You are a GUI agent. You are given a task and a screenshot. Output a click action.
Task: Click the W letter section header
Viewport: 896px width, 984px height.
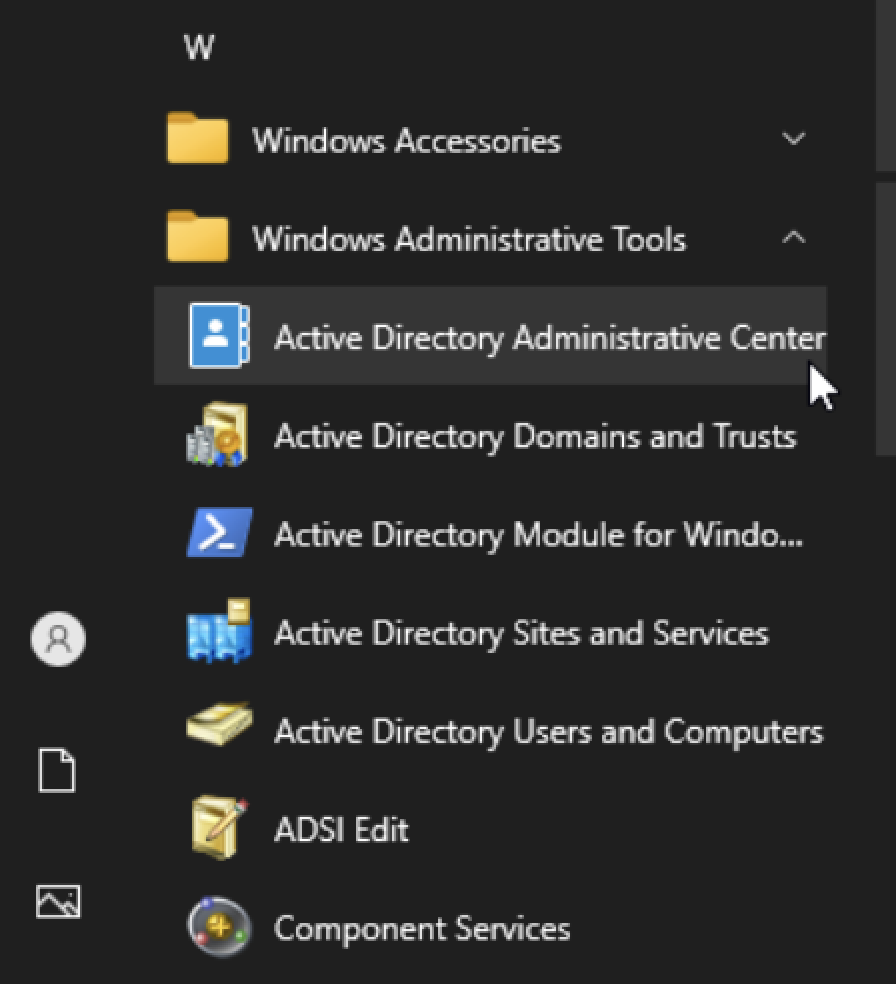(x=199, y=47)
